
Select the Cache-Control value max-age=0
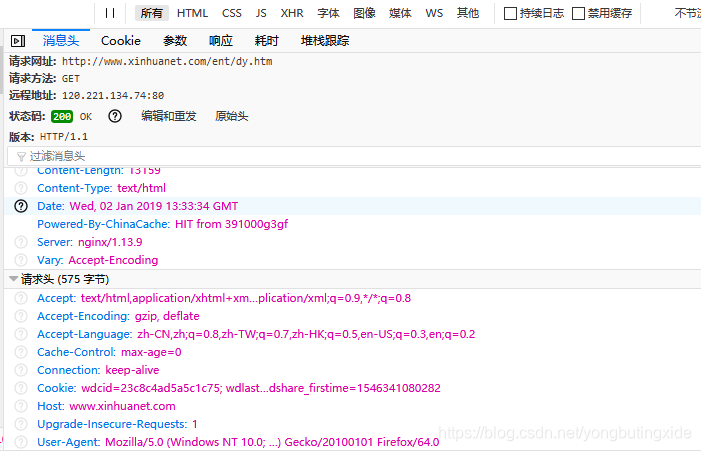coord(151,352)
